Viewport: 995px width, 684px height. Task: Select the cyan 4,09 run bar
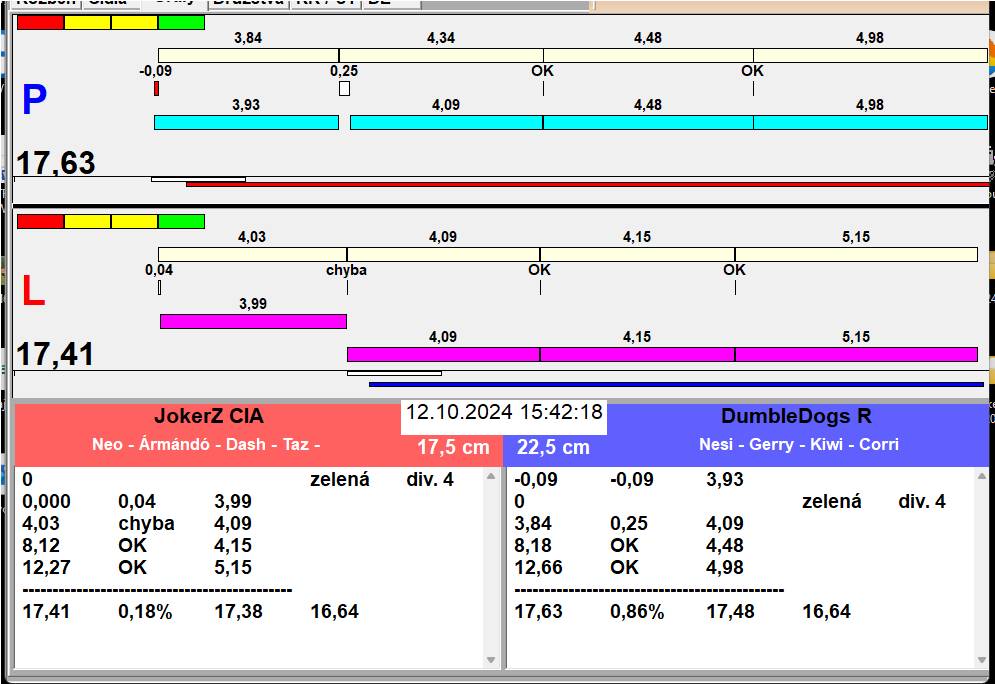[x=446, y=122]
